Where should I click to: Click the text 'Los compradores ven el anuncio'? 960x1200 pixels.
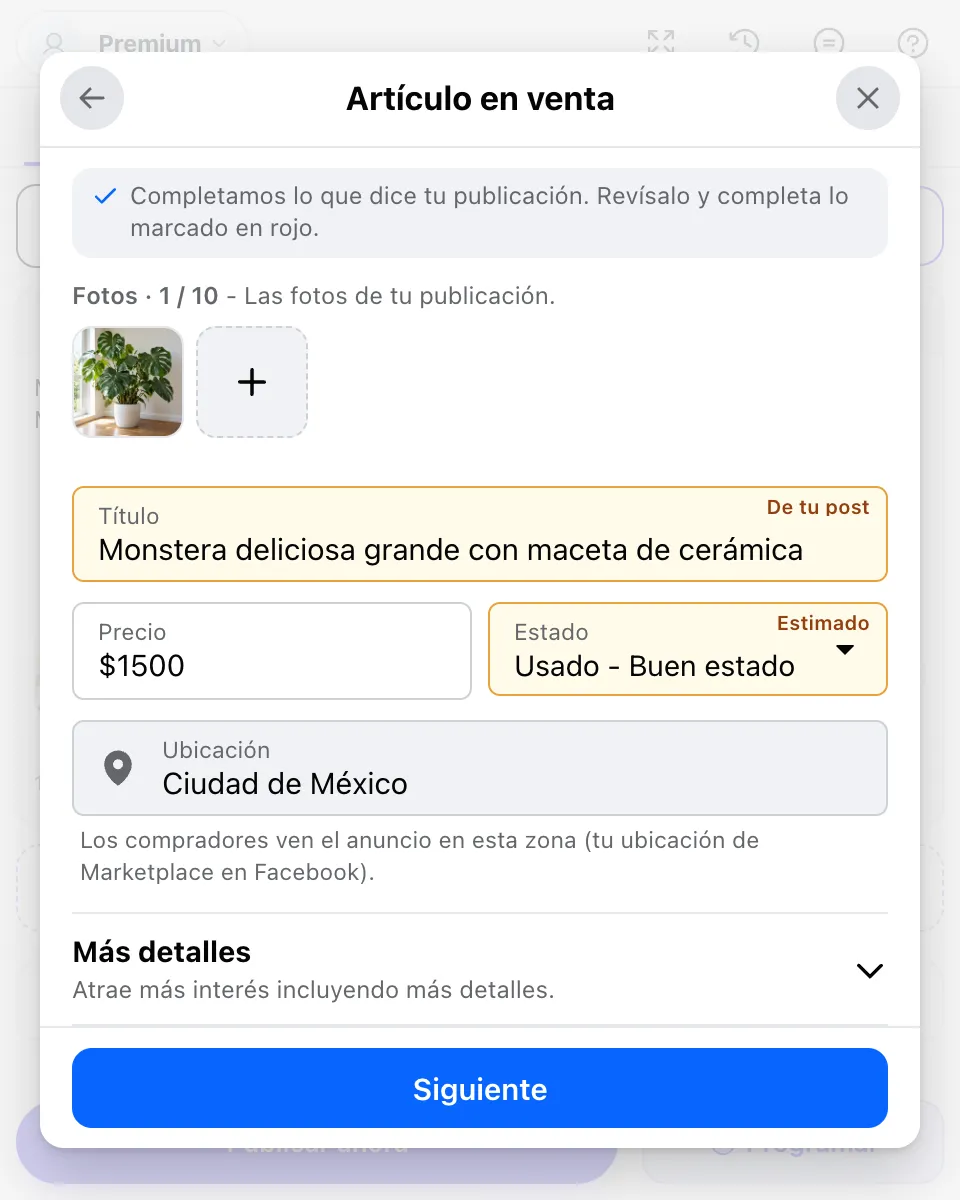[257, 840]
